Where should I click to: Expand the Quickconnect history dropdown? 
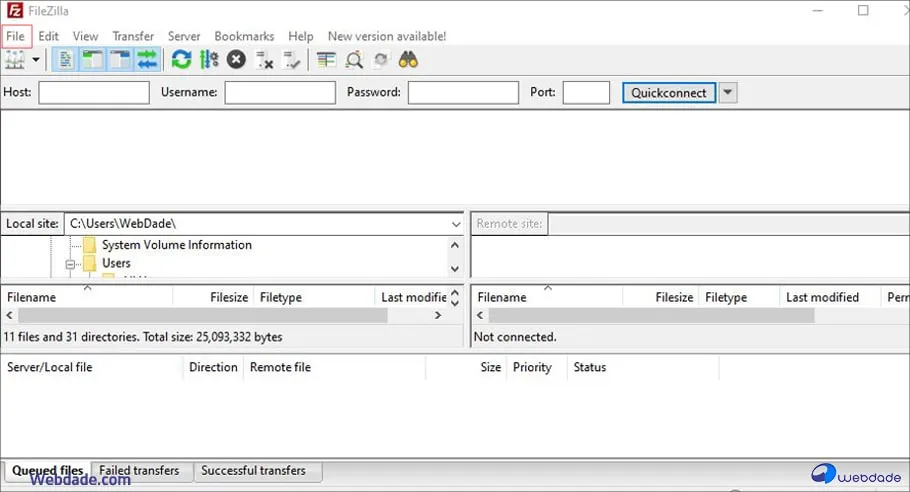coord(728,93)
